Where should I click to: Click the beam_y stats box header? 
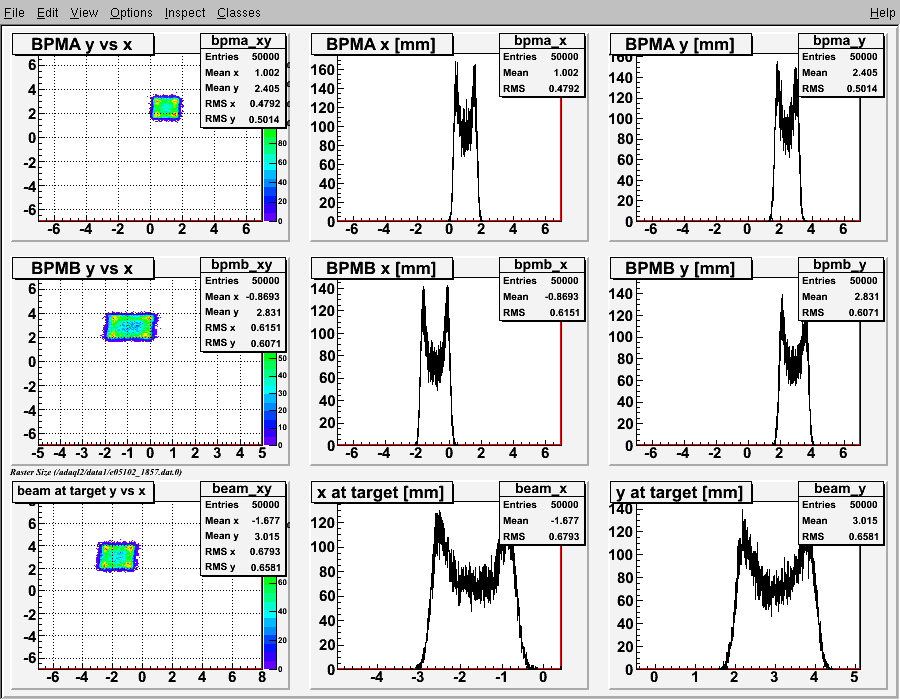(x=840, y=488)
